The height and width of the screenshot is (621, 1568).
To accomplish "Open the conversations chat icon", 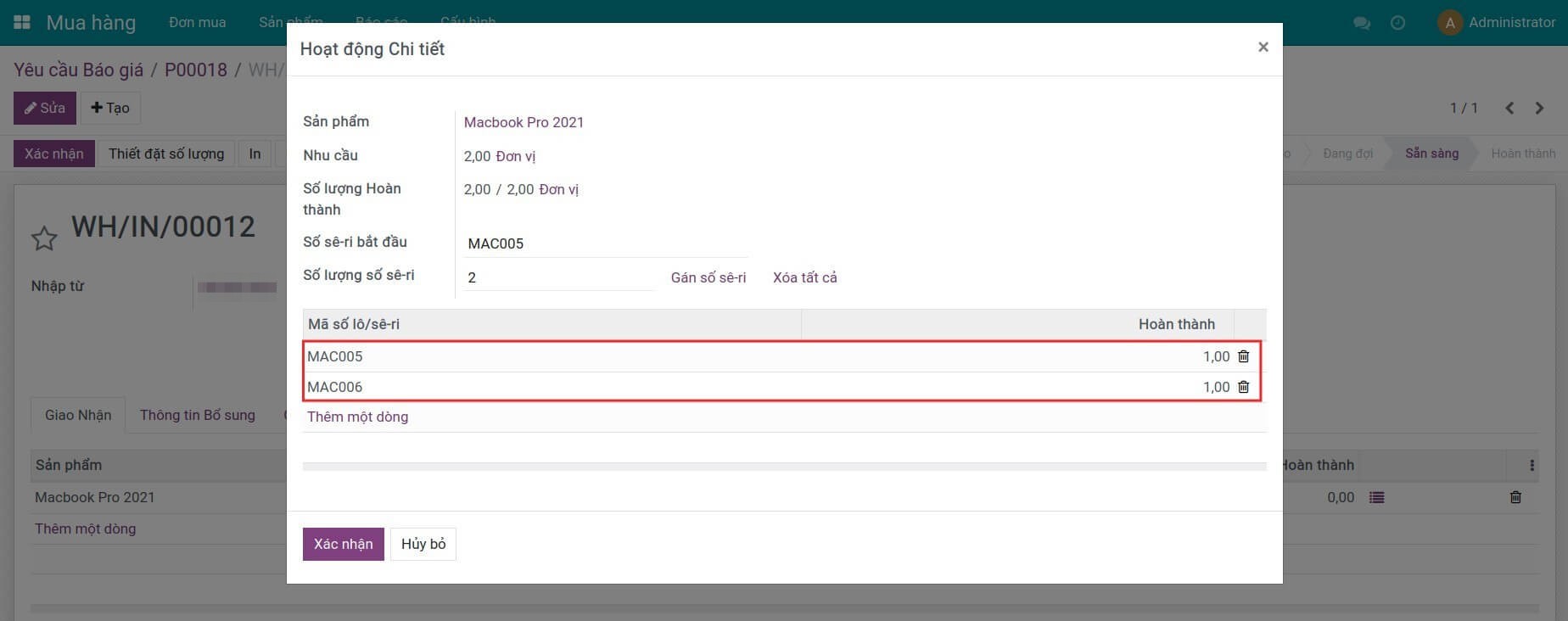I will [1362, 23].
